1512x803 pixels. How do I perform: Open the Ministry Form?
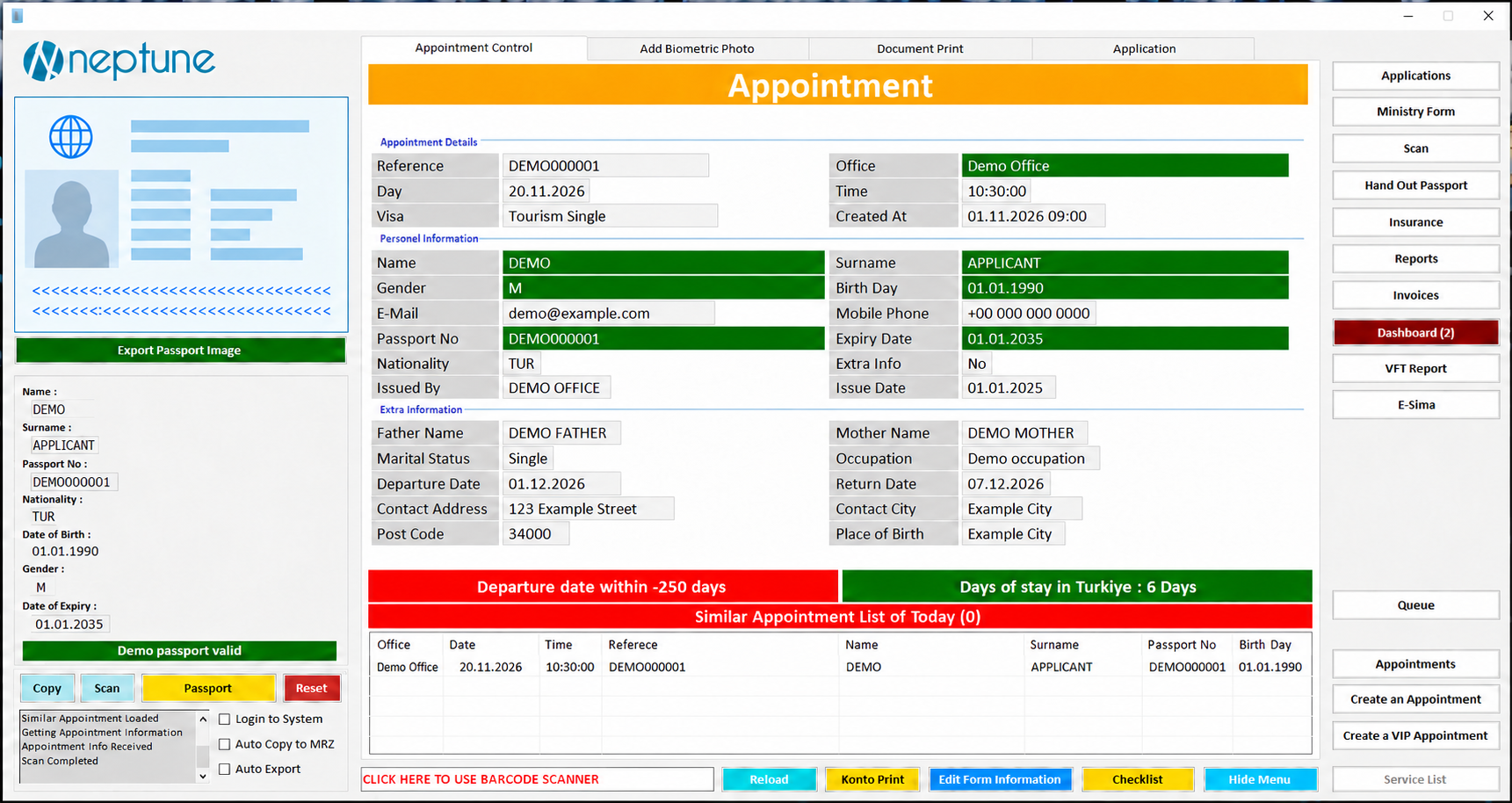1415,112
